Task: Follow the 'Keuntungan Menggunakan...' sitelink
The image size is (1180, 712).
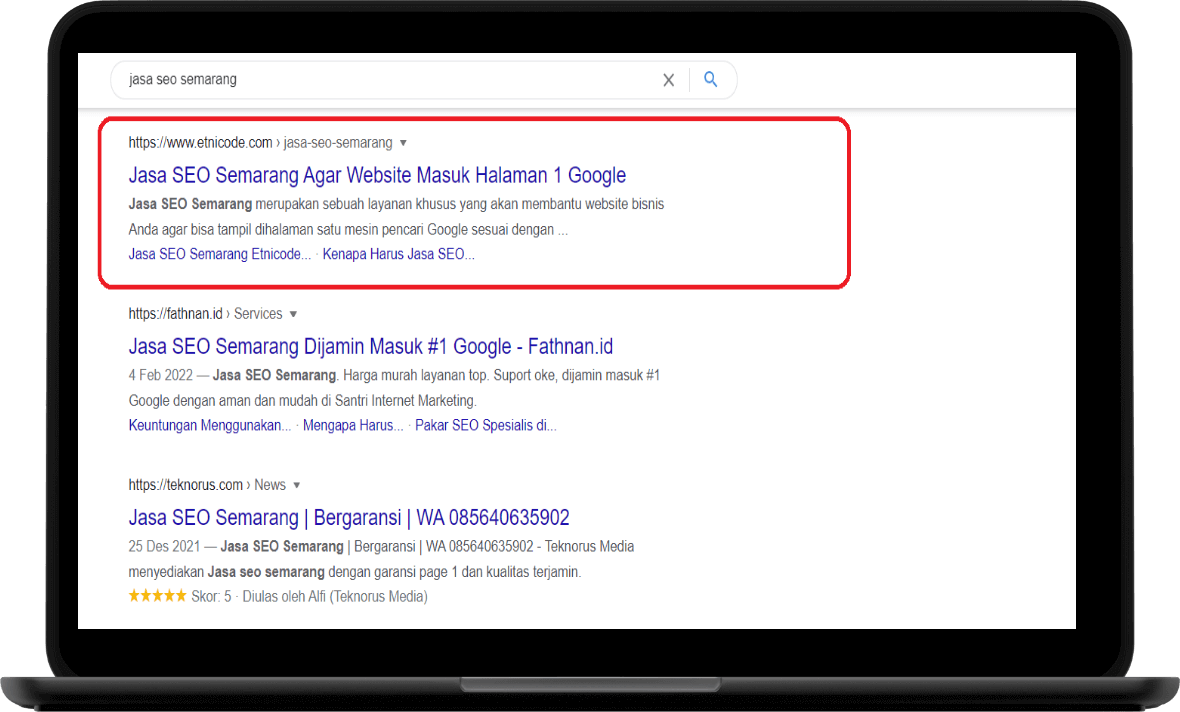Action: click(209, 425)
